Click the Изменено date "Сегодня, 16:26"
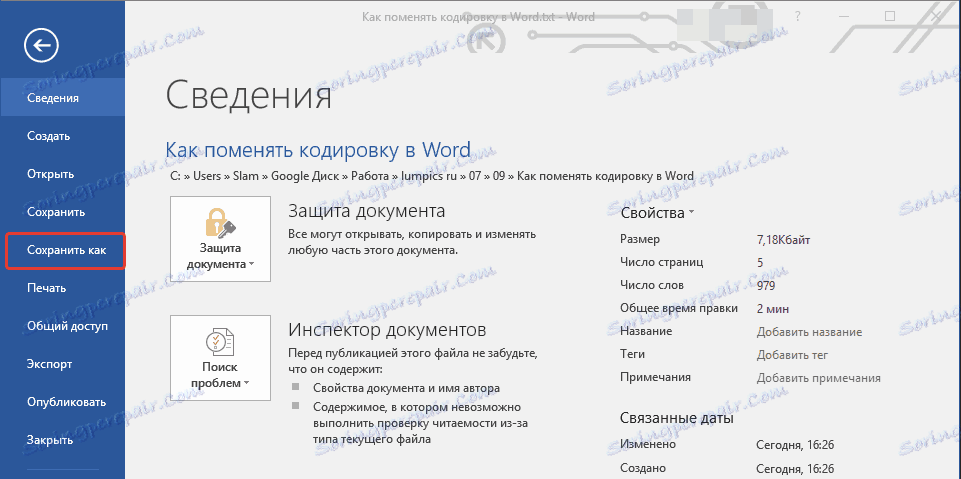Viewport: 961px width, 479px height. click(x=796, y=445)
